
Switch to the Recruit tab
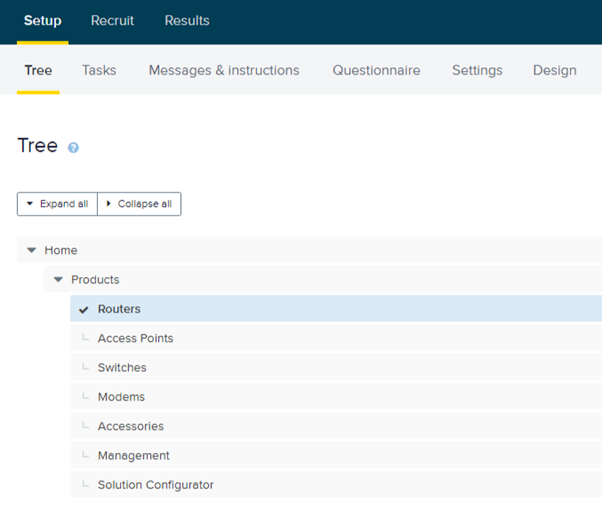[x=112, y=20]
